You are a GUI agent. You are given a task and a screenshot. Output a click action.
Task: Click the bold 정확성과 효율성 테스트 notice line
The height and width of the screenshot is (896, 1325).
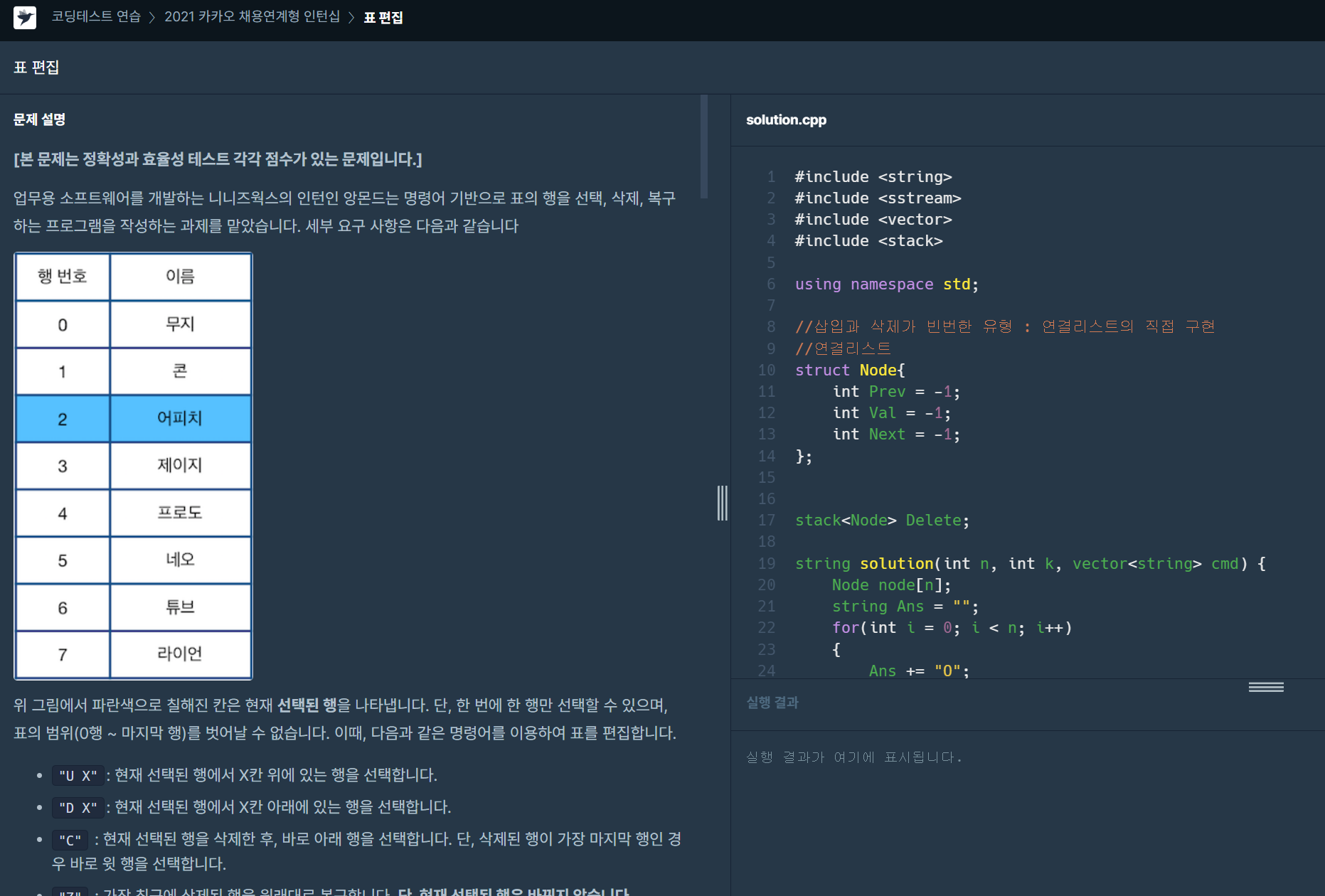click(x=218, y=159)
